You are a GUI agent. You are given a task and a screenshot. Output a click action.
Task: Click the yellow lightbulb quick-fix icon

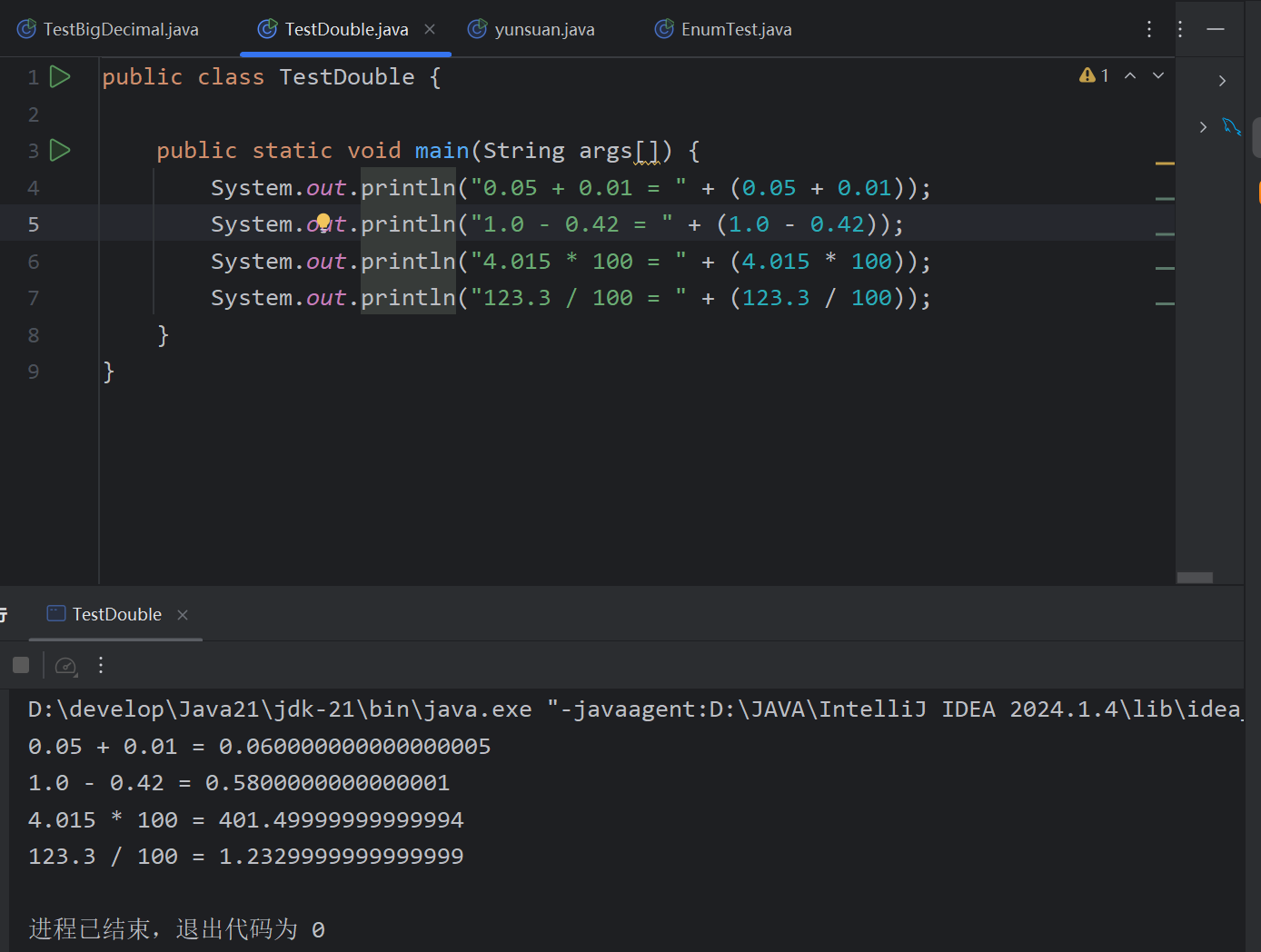pos(323,221)
